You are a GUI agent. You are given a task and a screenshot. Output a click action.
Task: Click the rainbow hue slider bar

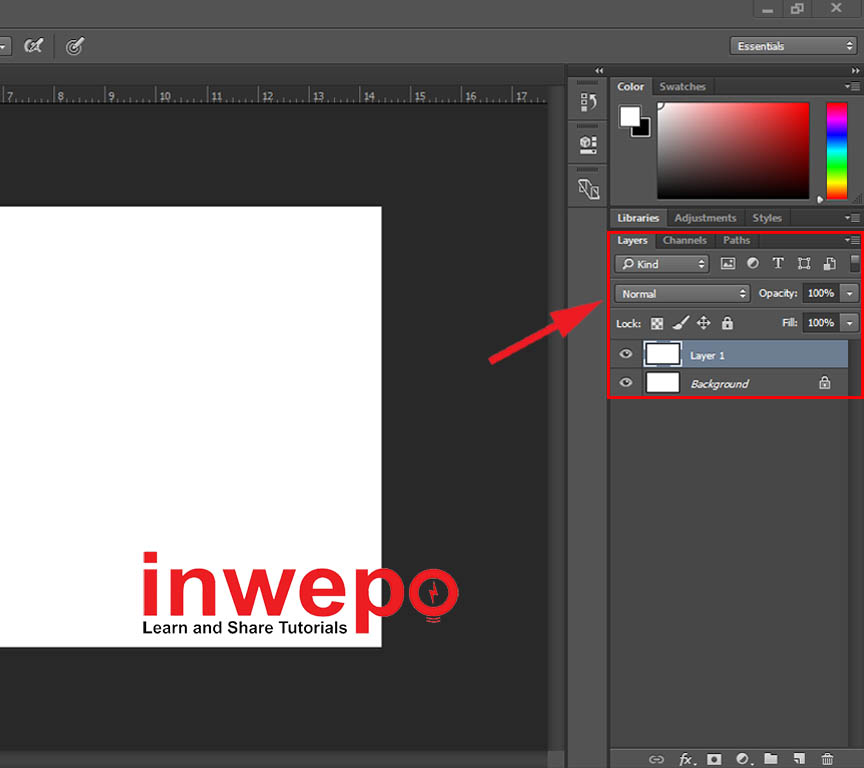pyautogui.click(x=836, y=150)
